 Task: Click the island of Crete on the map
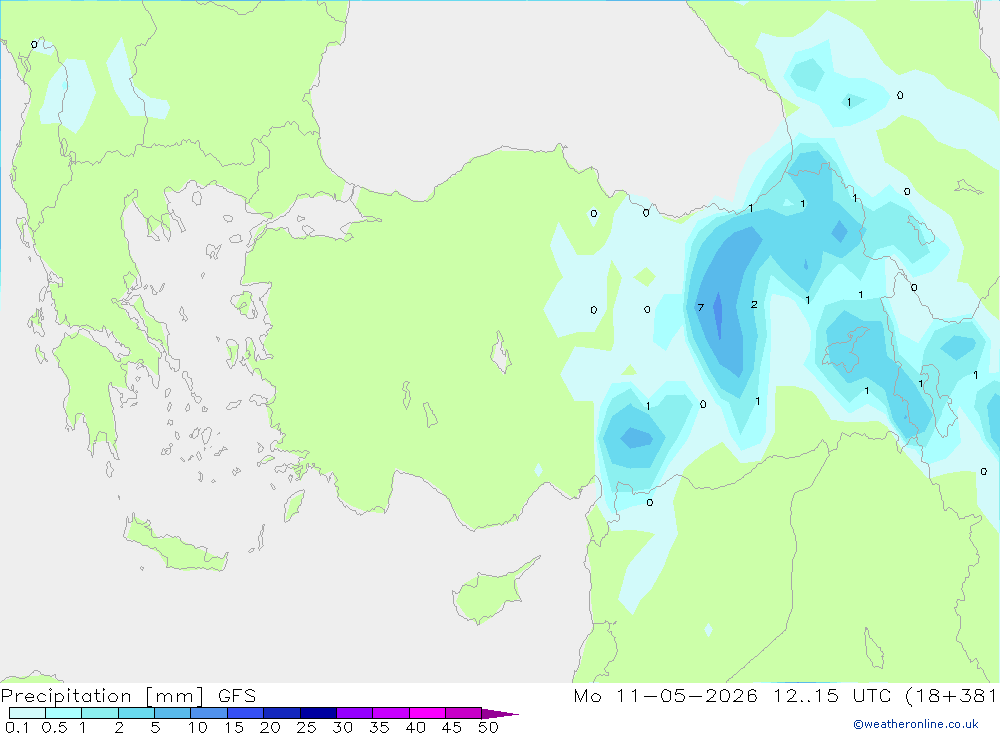tap(175, 545)
